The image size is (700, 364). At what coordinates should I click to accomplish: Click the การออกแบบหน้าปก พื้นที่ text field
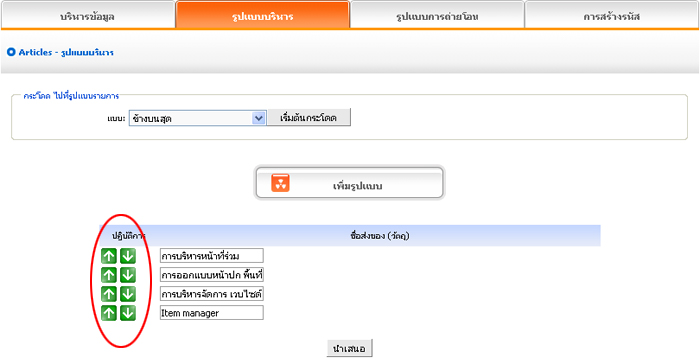[212, 275]
